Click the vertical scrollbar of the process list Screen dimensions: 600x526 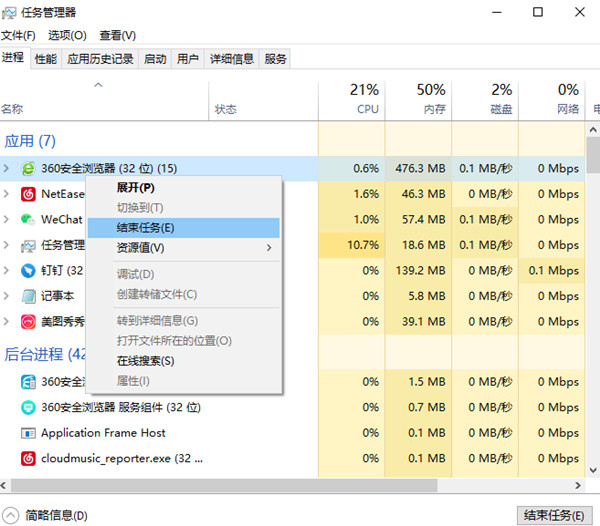(592, 155)
